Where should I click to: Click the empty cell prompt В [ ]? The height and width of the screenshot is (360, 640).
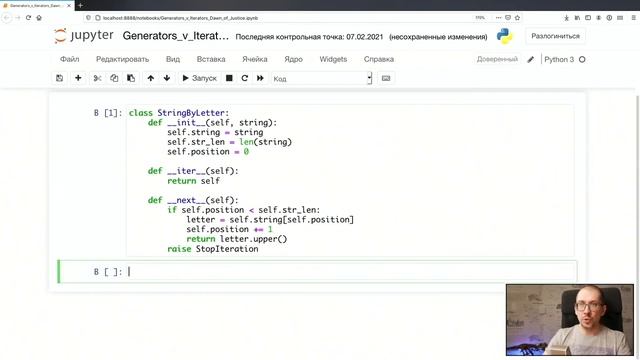[108, 272]
